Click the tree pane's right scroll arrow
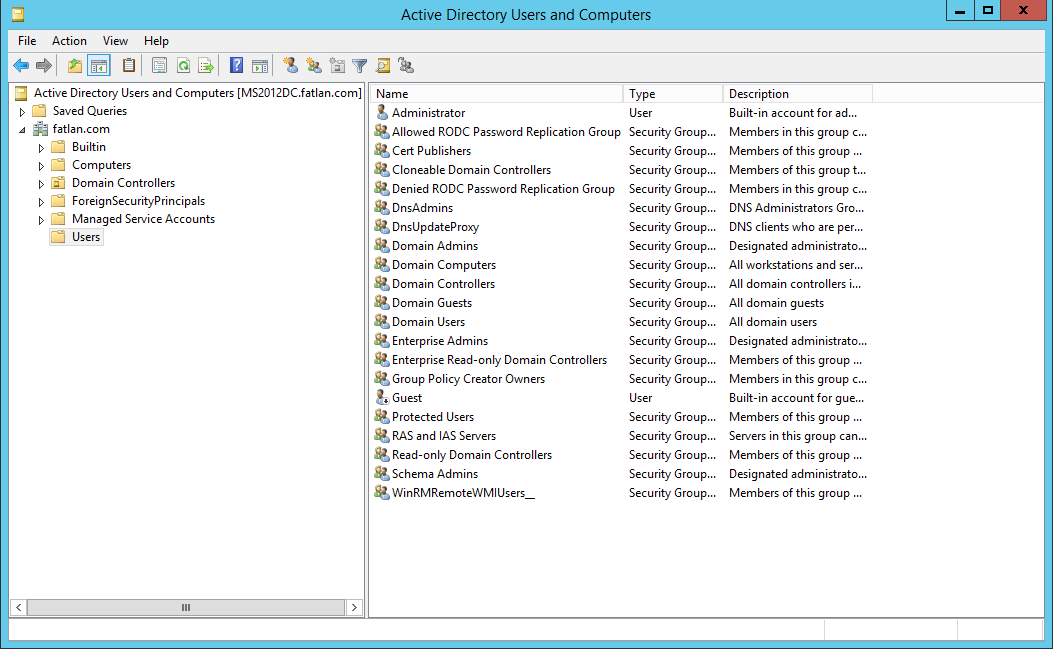The image size is (1053, 649). 354,607
